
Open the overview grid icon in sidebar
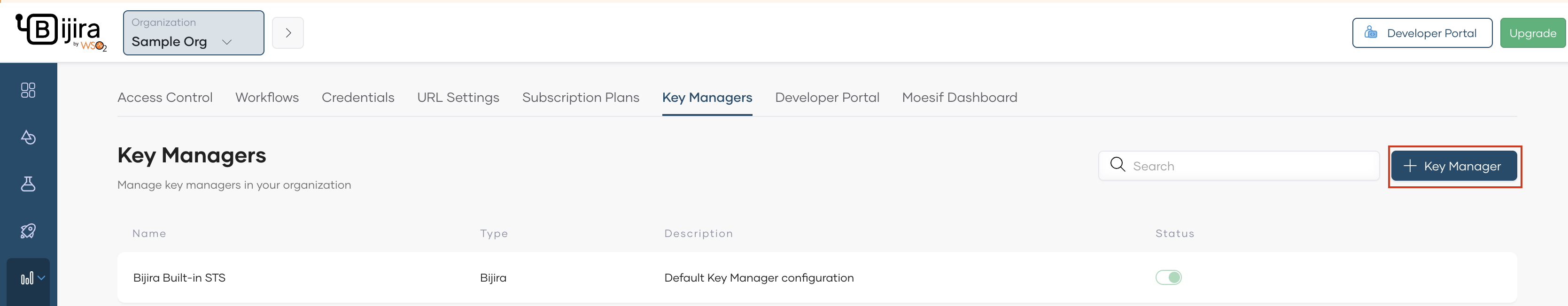28,90
